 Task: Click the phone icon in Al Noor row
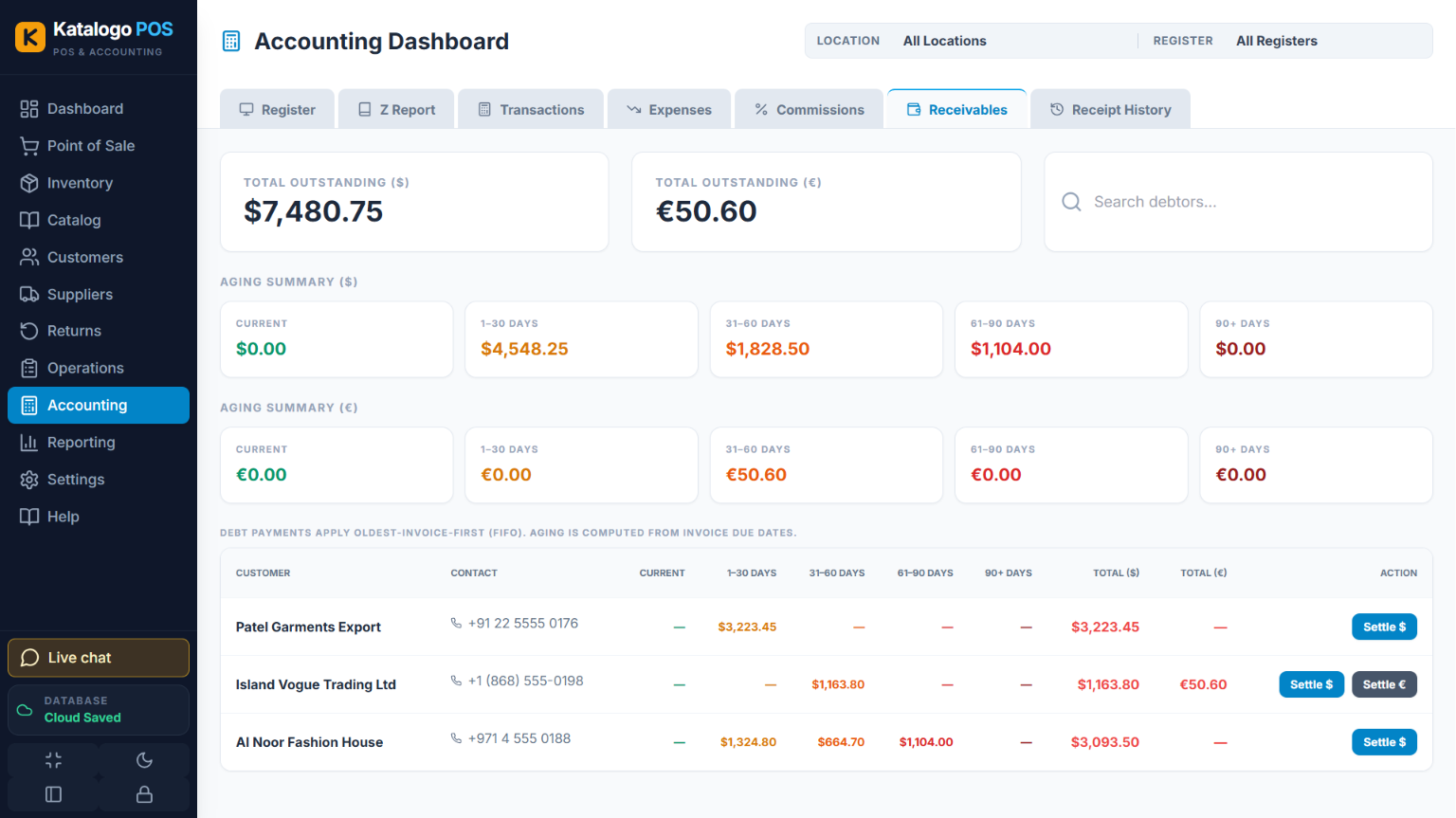coord(456,738)
